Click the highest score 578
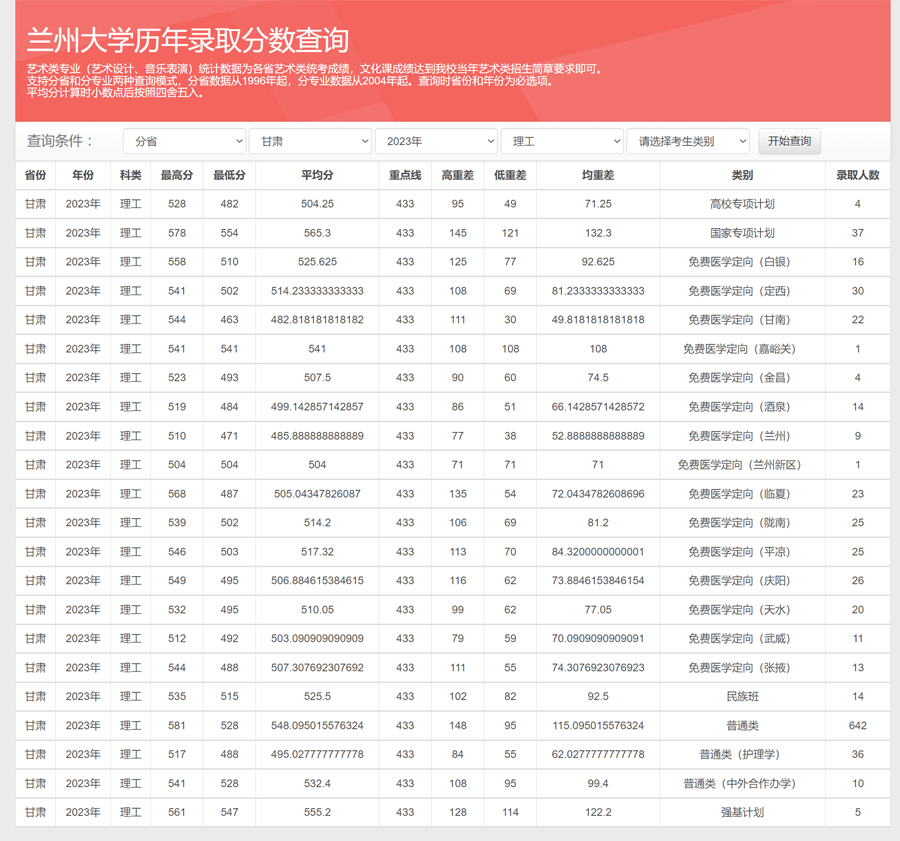 coord(177,233)
